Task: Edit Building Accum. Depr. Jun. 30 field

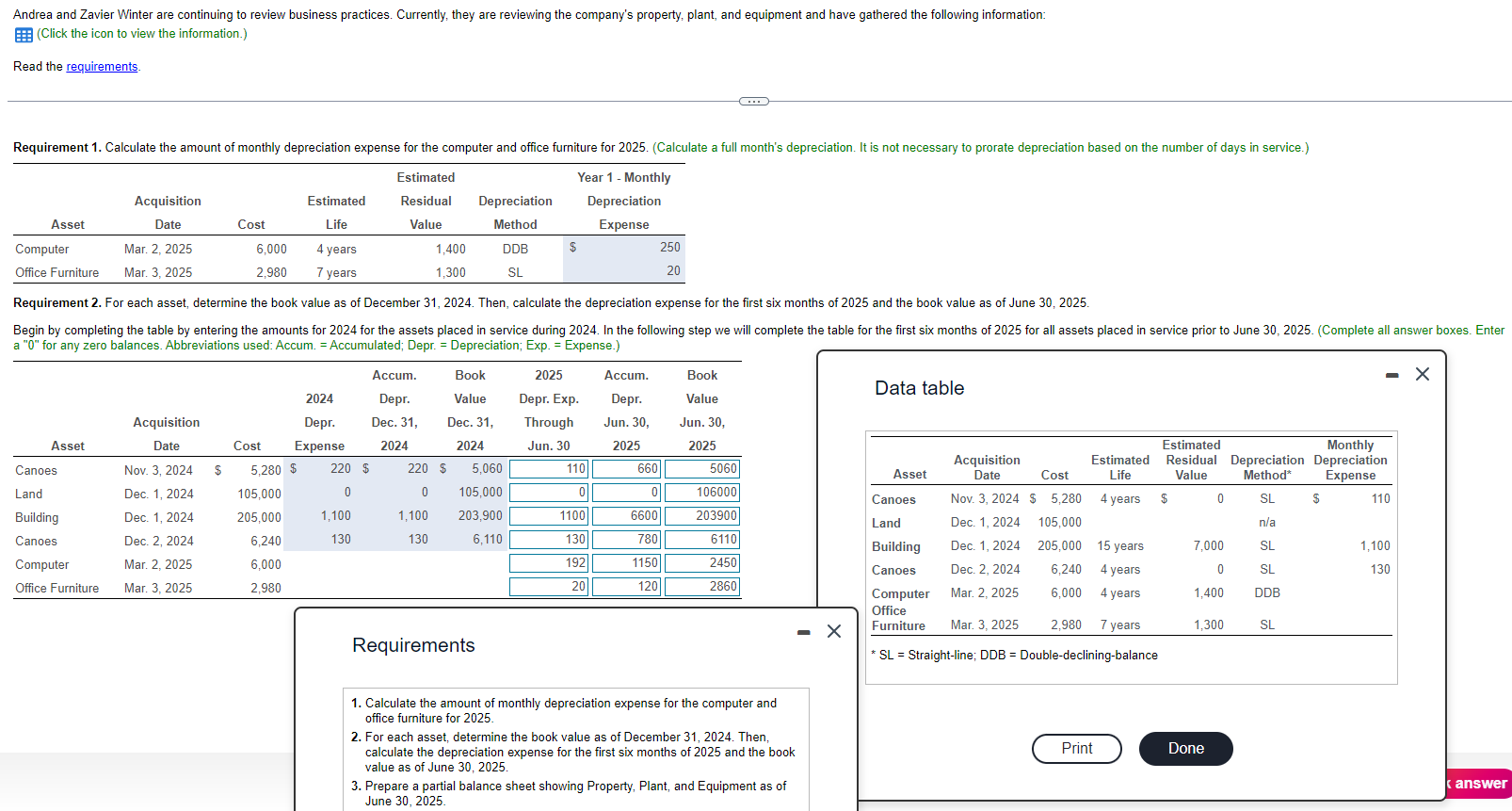Action: (626, 516)
